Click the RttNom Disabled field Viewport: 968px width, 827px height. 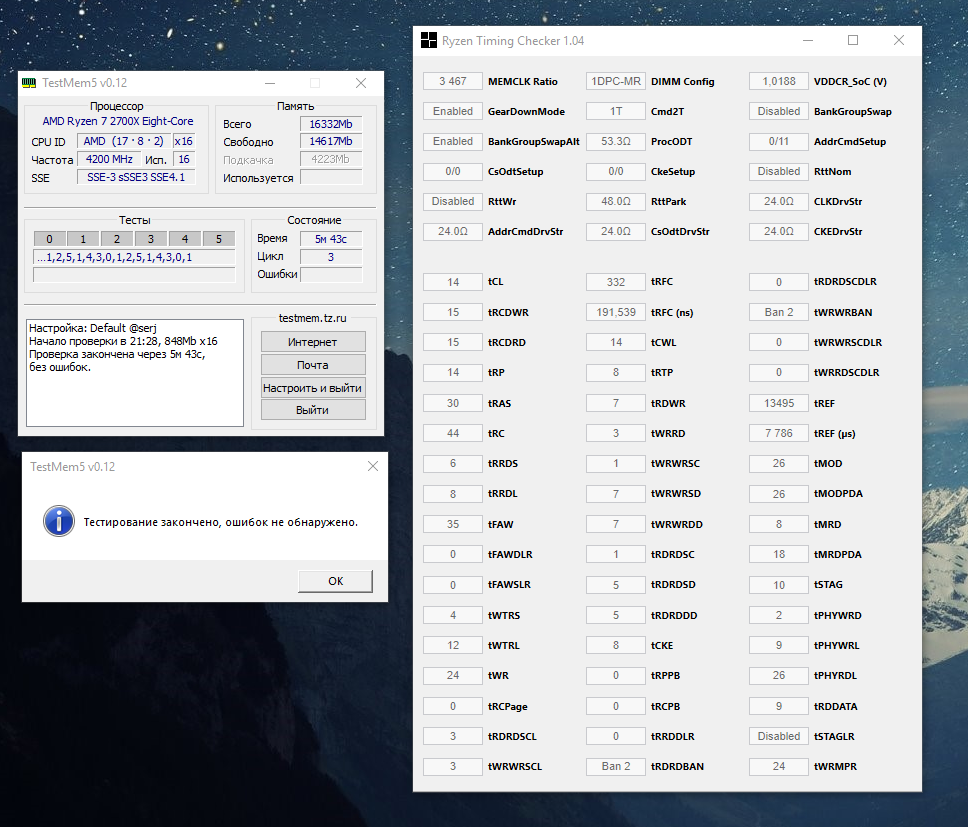click(x=778, y=171)
